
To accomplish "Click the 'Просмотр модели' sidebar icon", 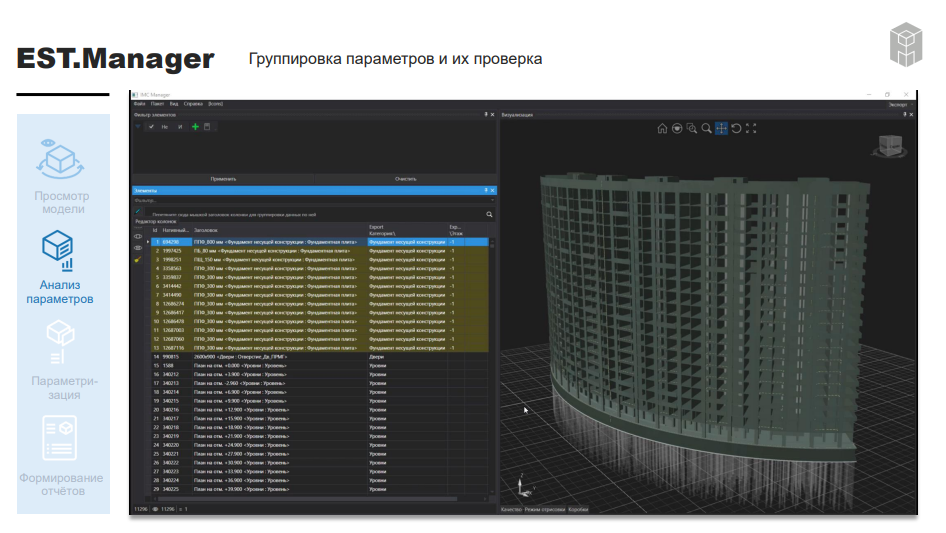I will pos(60,159).
